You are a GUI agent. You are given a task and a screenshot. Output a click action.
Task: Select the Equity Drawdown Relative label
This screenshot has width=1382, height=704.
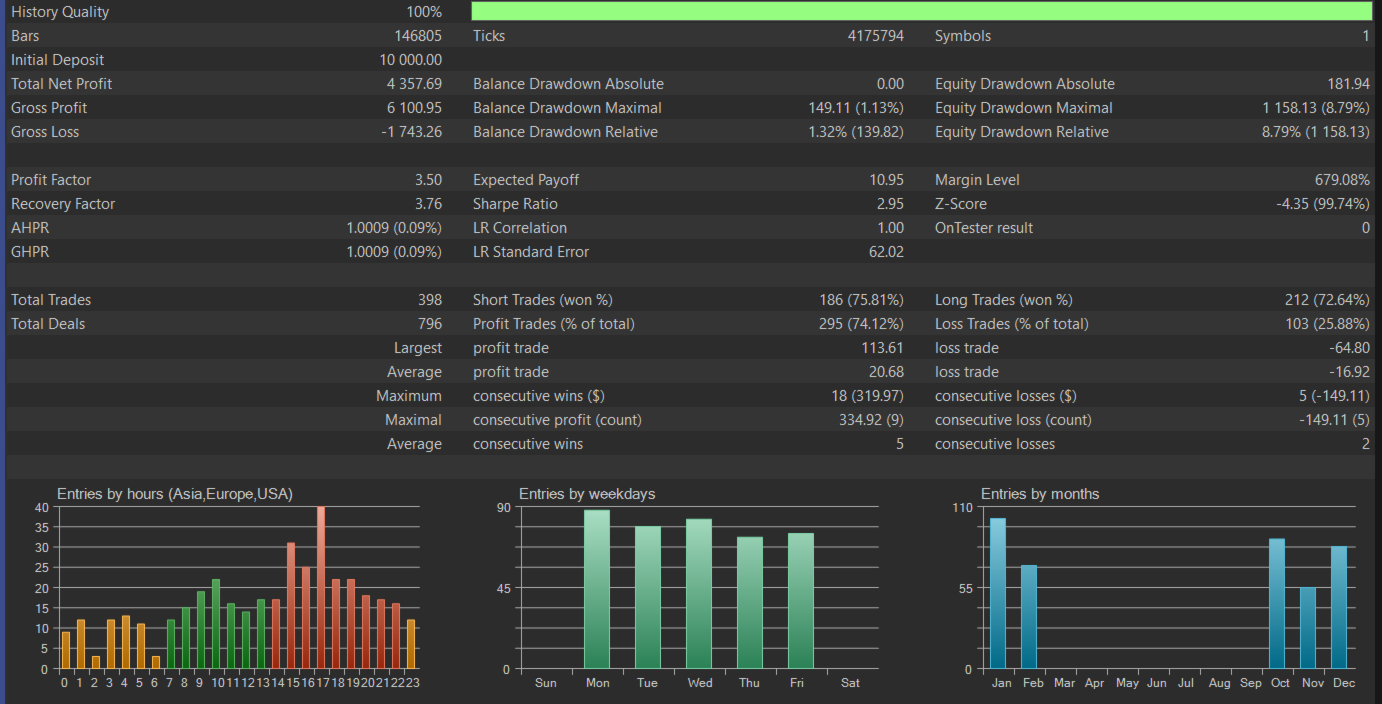click(1022, 132)
